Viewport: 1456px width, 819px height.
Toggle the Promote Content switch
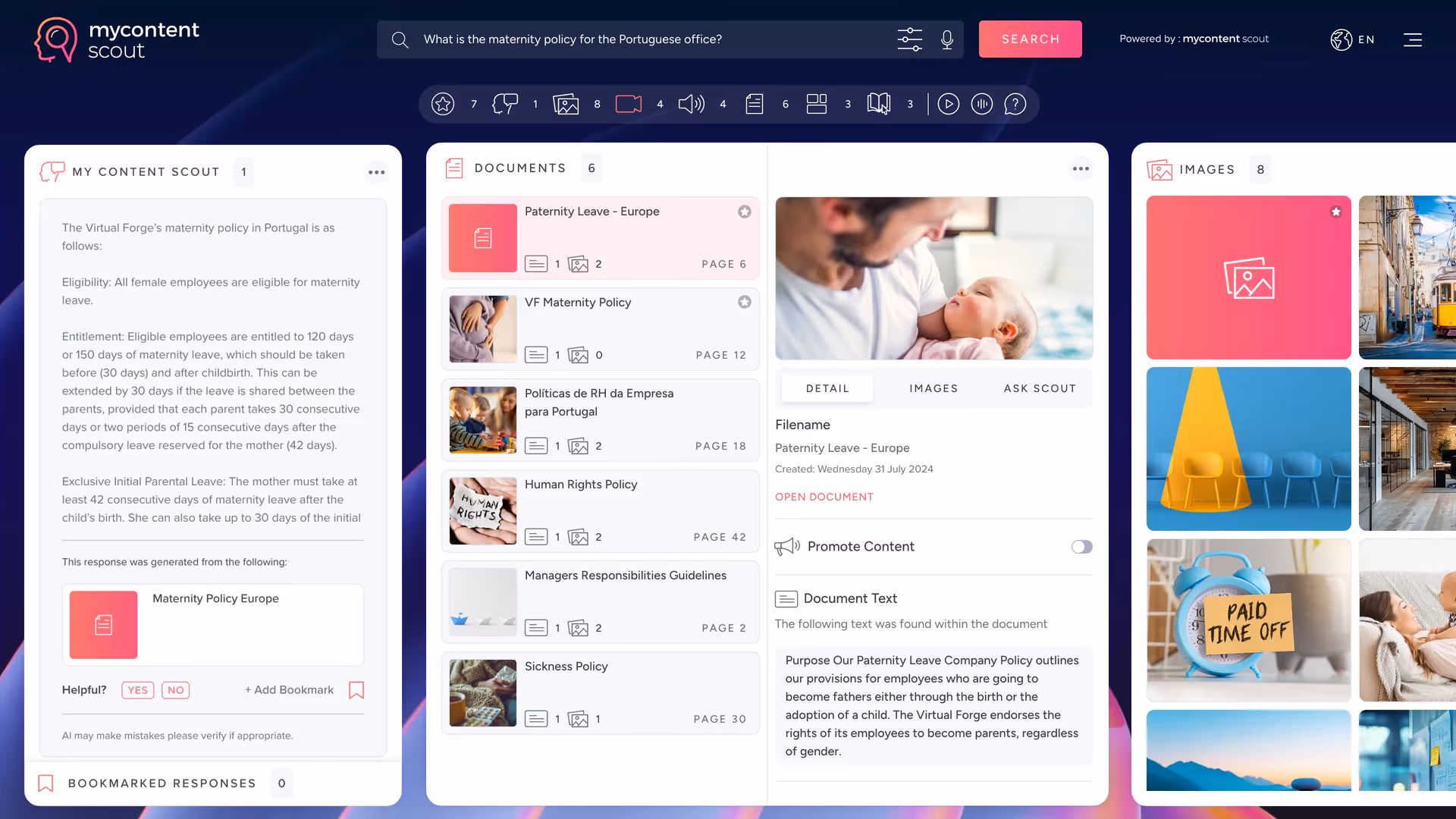pos(1081,547)
